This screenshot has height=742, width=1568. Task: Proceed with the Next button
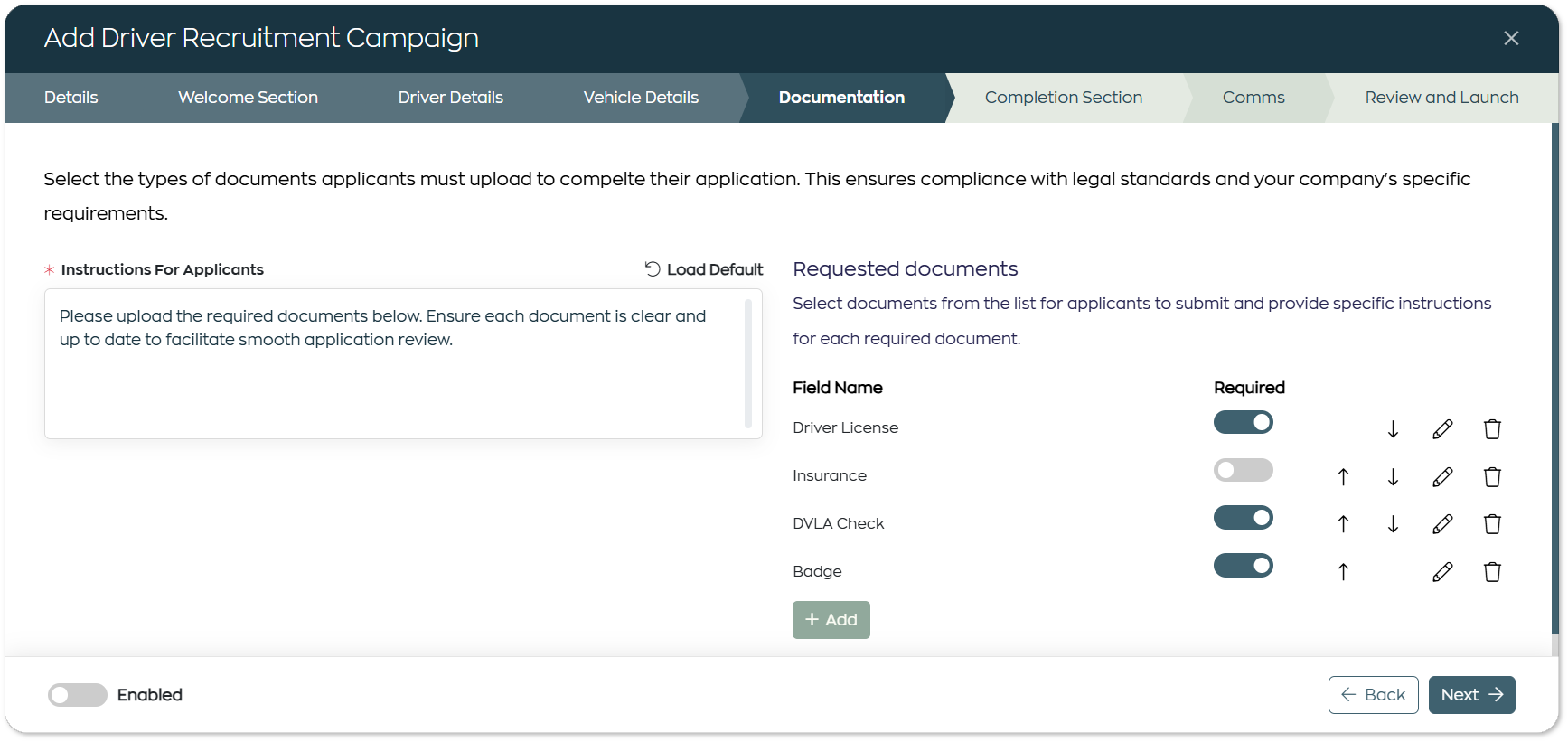(x=1471, y=695)
